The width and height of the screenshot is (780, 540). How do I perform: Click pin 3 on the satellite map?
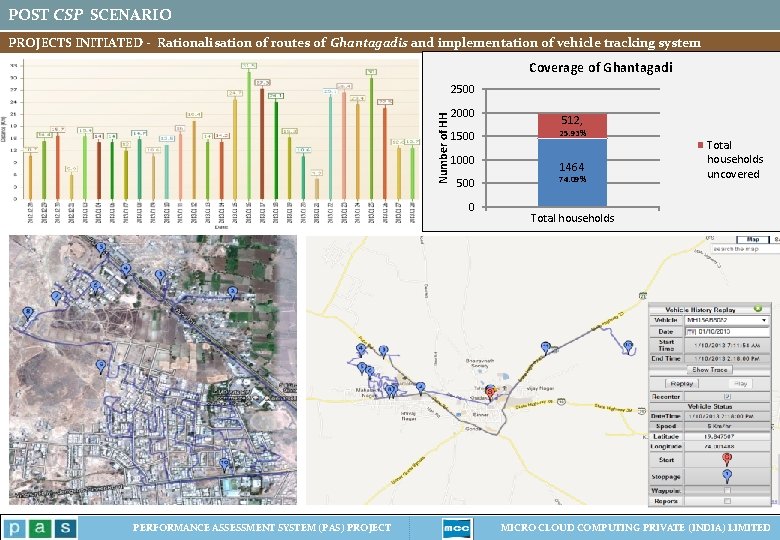[x=160, y=275]
